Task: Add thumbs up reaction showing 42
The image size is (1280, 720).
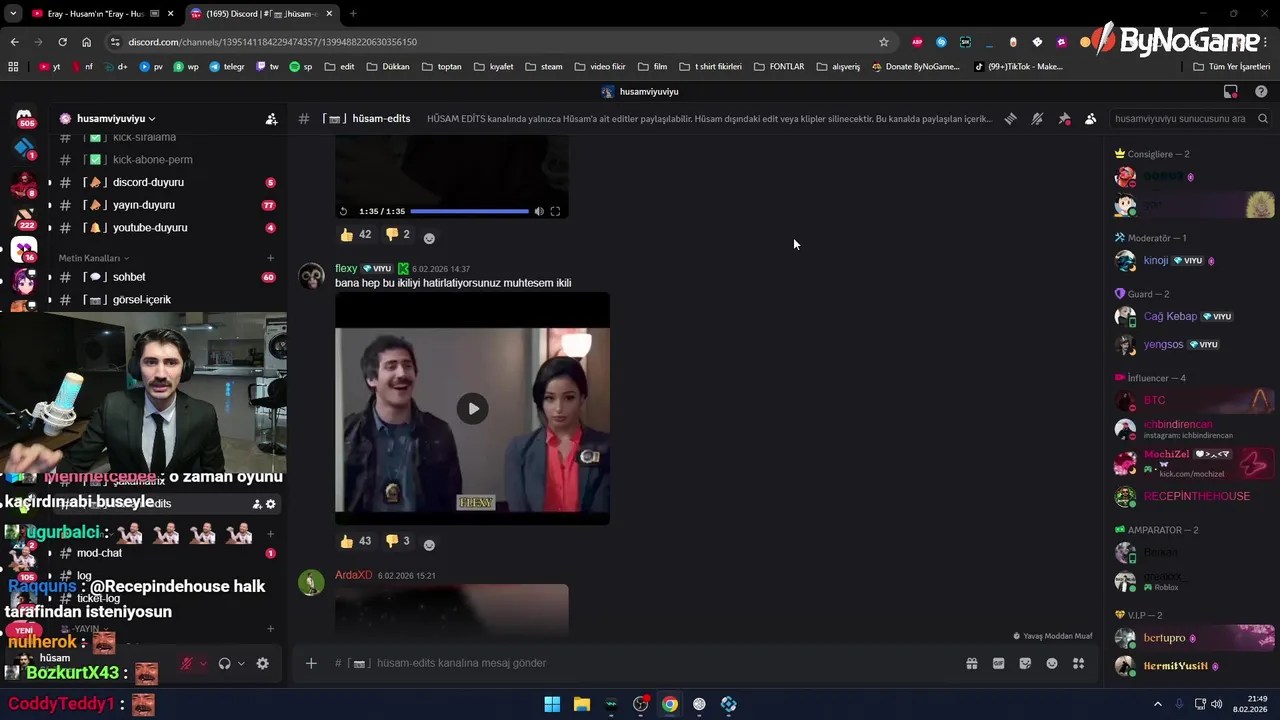Action: pyautogui.click(x=355, y=235)
